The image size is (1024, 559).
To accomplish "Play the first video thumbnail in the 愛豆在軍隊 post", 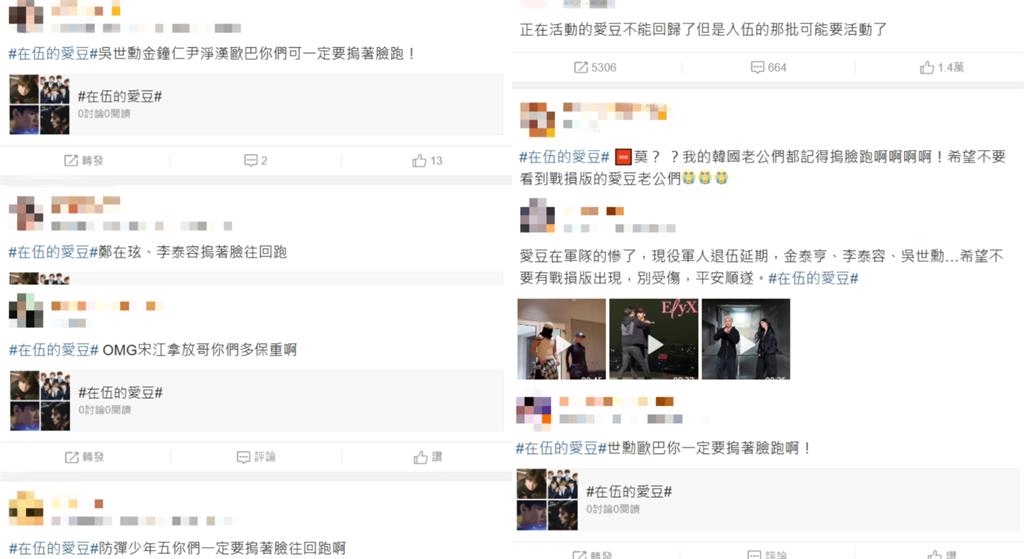I will coord(562,339).
